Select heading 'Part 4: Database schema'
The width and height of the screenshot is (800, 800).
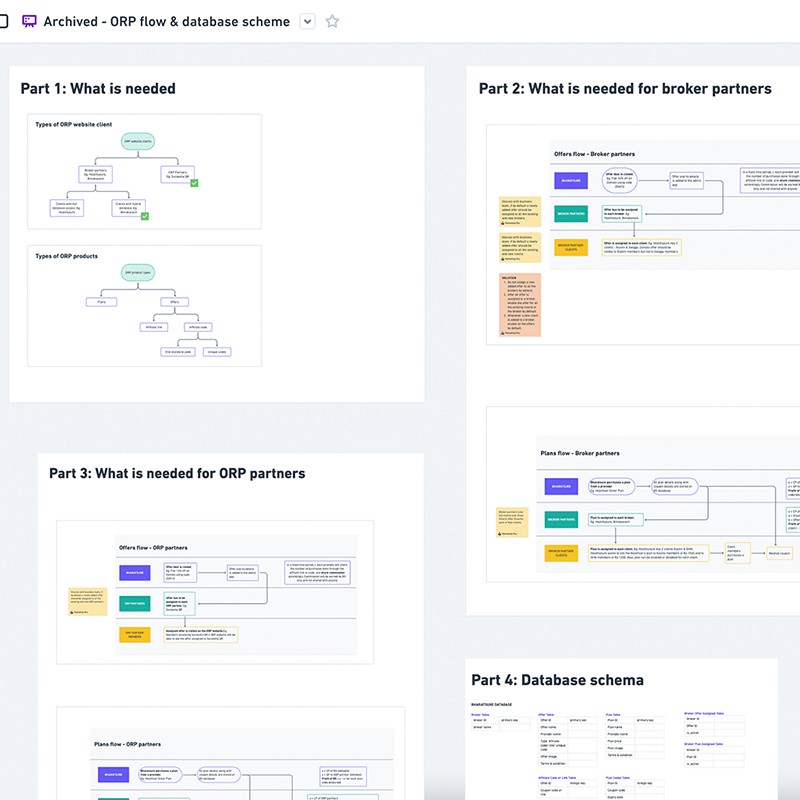[557, 680]
